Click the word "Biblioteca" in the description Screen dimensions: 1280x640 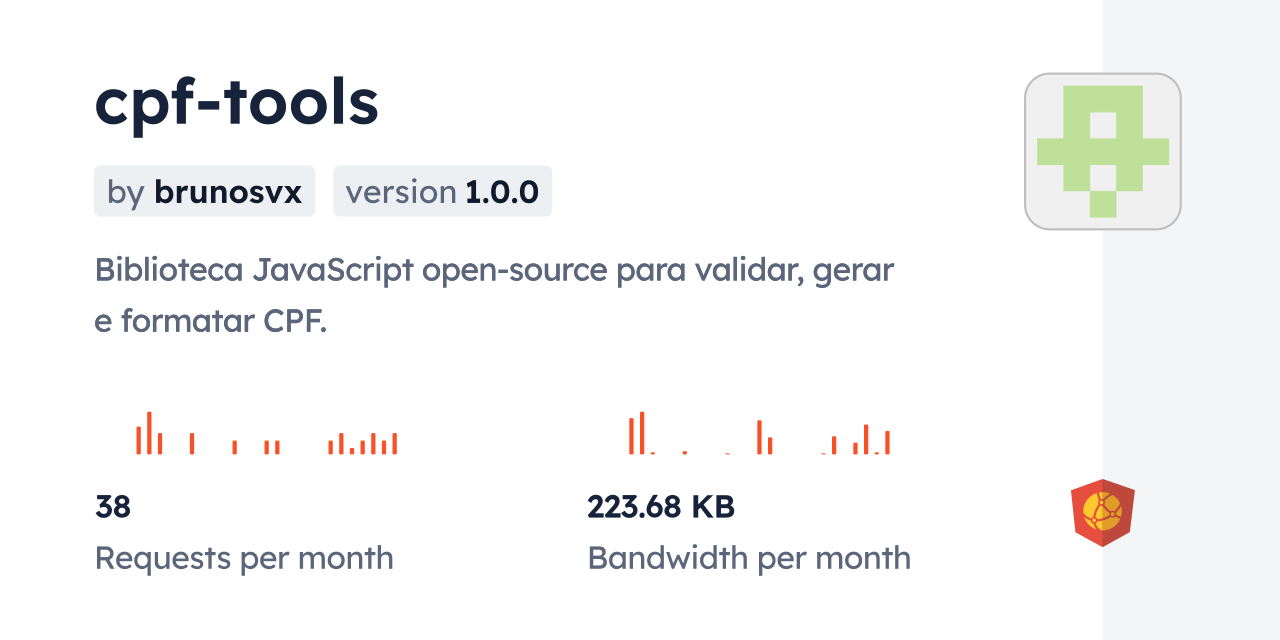coord(168,270)
